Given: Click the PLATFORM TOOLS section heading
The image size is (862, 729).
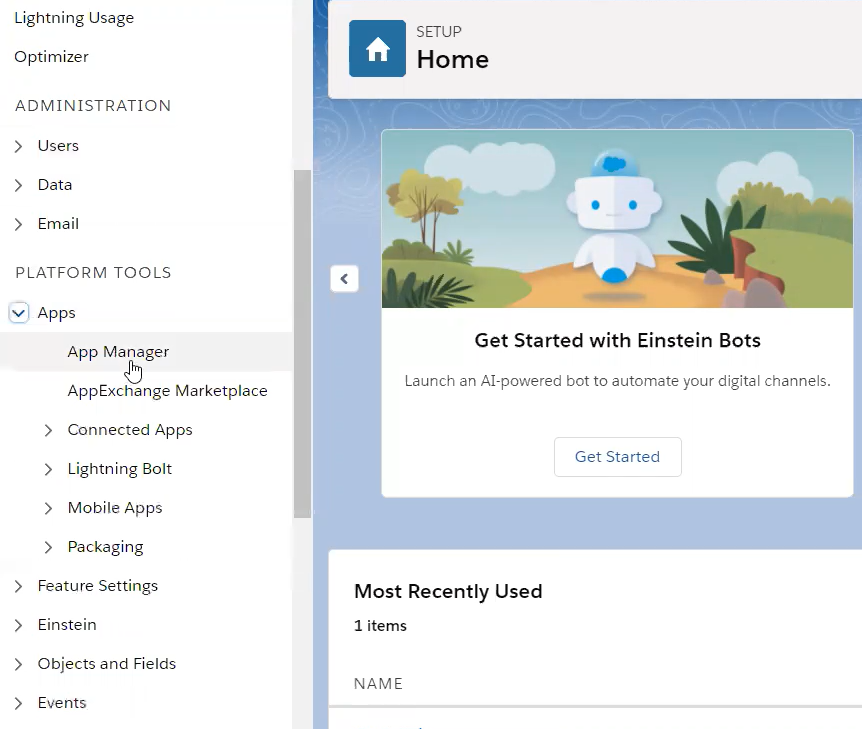Looking at the screenshot, I should tap(93, 273).
